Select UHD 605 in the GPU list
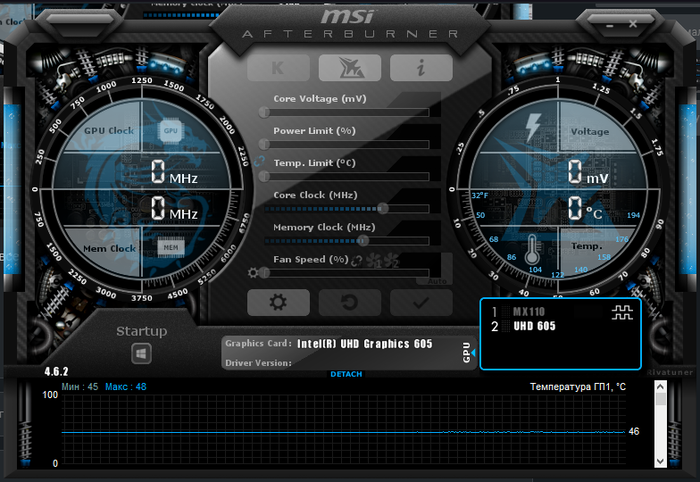This screenshot has height=482, width=700. pos(534,327)
